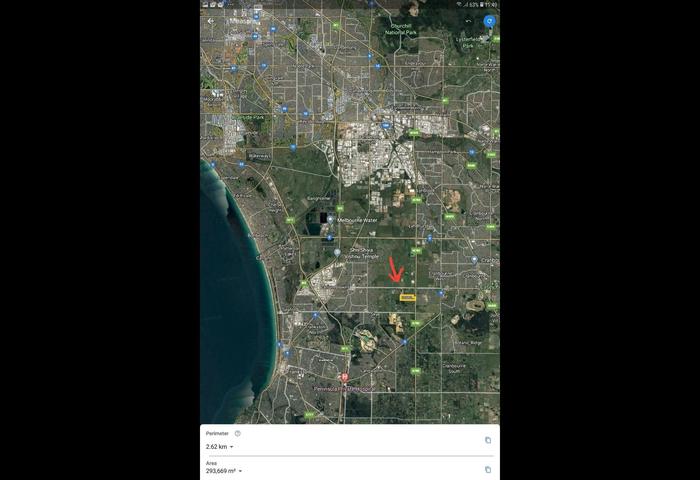Tap the Cranbourne South label
The width and height of the screenshot is (700, 480).
coord(454,368)
